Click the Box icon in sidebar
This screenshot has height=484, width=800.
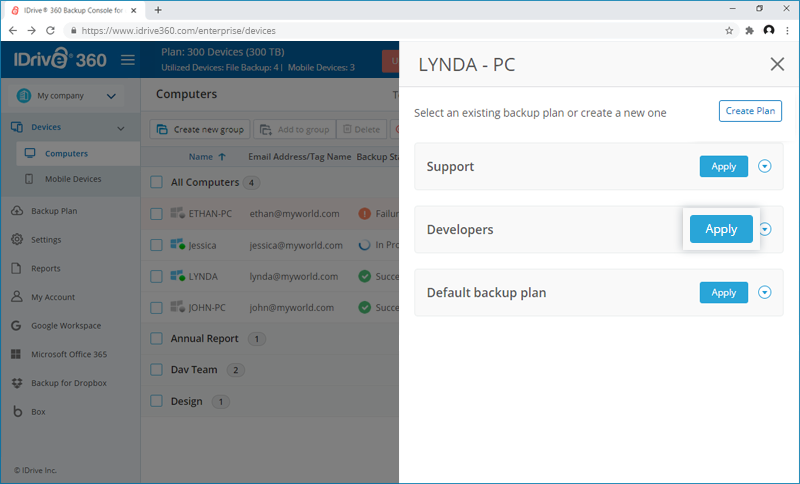click(17, 411)
